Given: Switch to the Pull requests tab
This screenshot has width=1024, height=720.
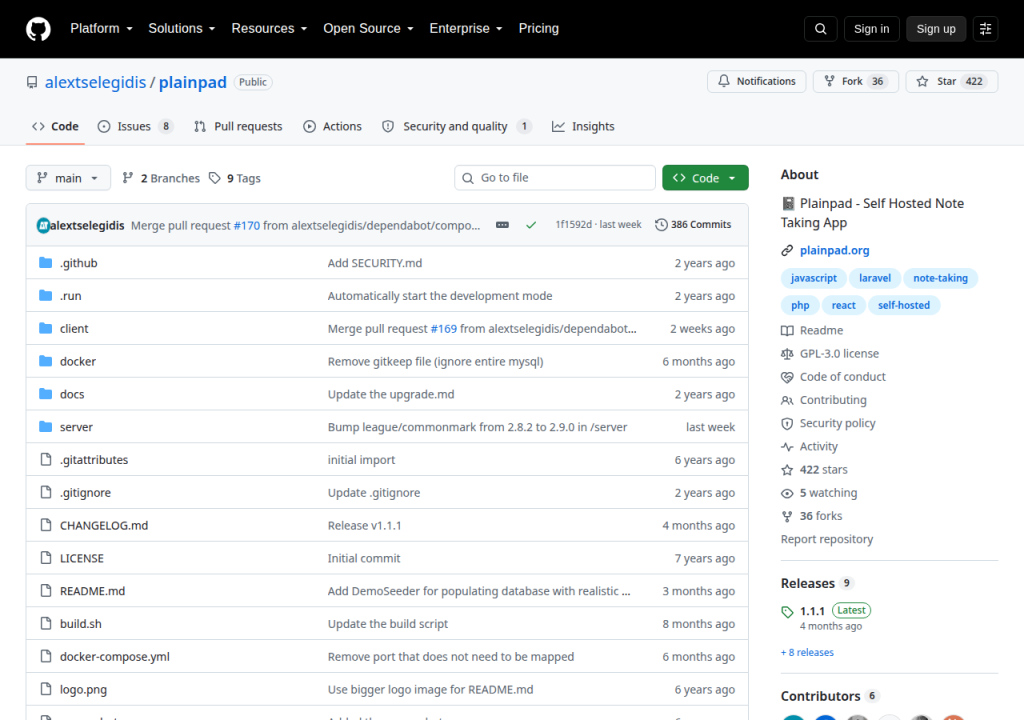Looking at the screenshot, I should pos(238,127).
